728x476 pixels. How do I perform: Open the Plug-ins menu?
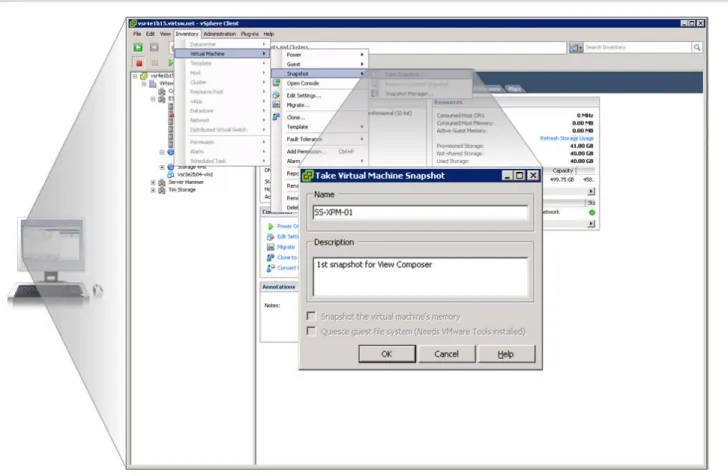coord(249,34)
